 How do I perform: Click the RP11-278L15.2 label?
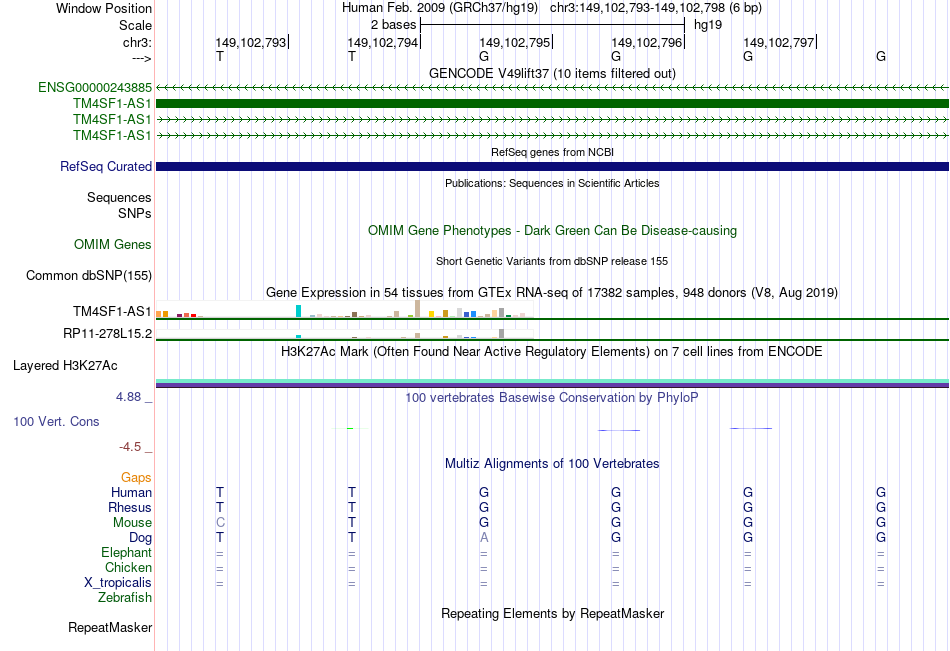108,333
